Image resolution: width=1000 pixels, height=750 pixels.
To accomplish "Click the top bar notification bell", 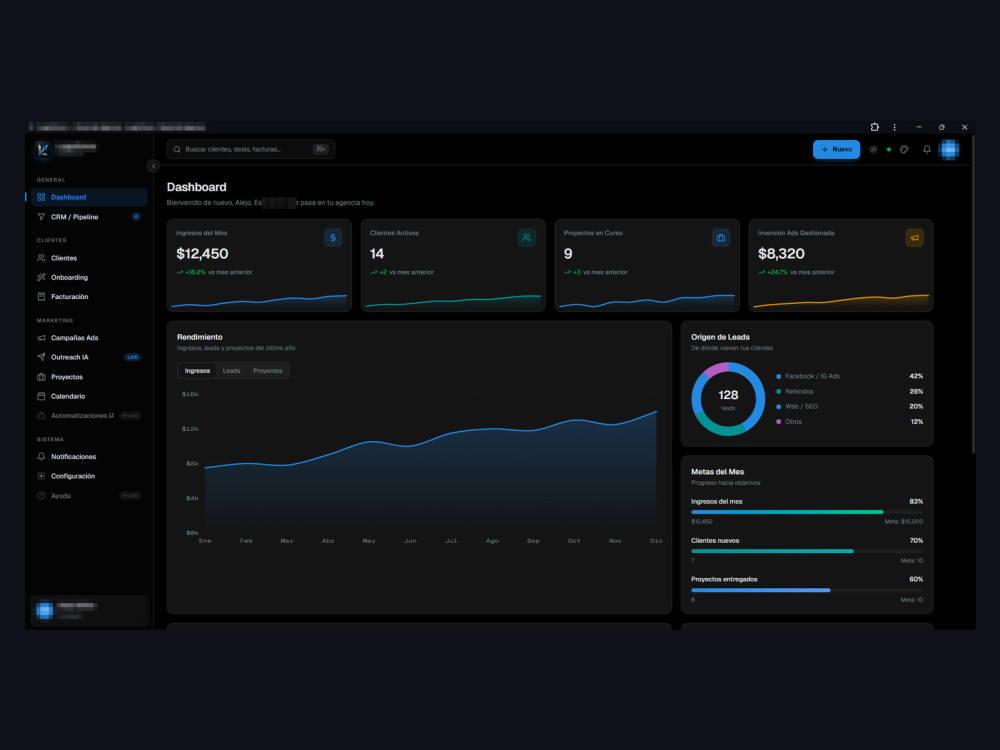I will coord(927,149).
